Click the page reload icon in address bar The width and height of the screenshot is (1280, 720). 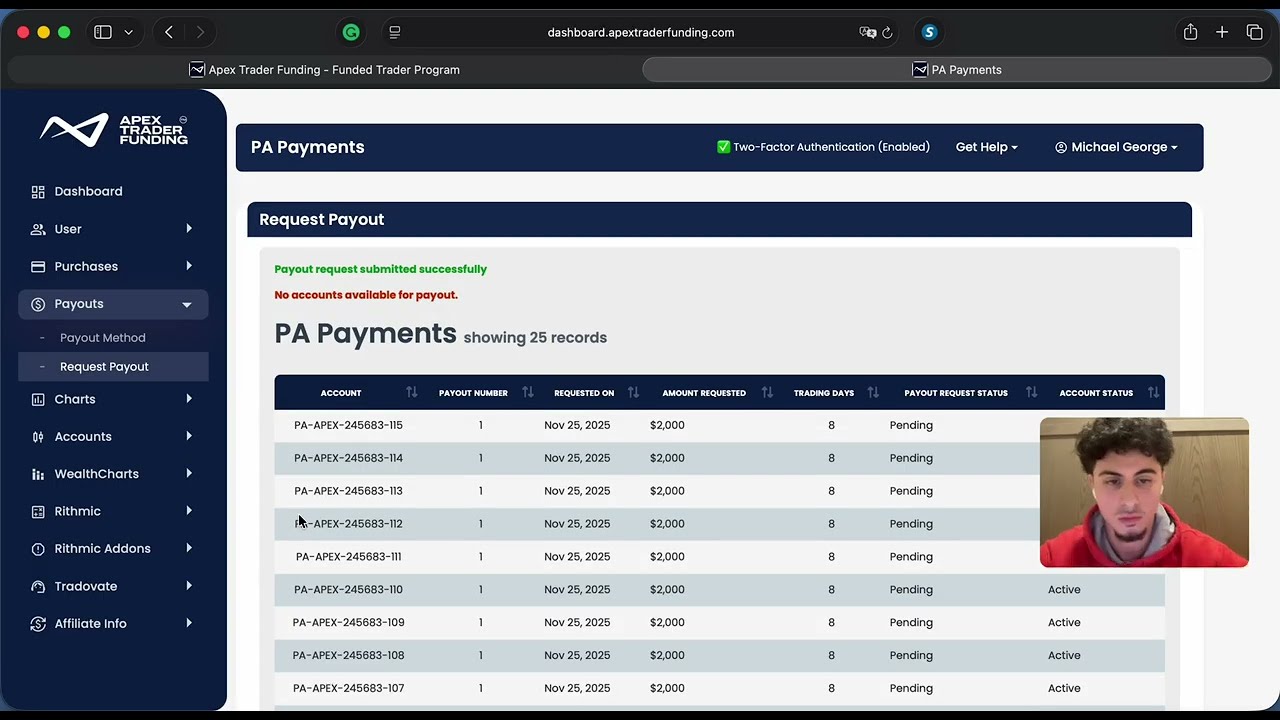coord(887,33)
